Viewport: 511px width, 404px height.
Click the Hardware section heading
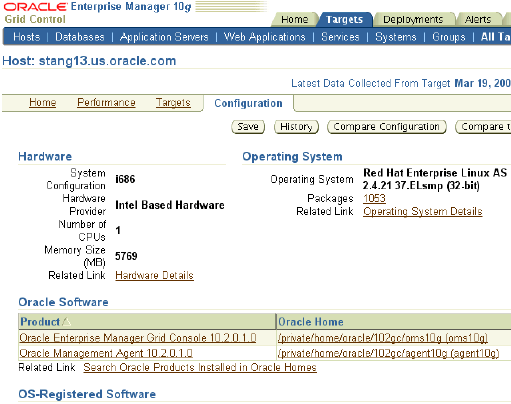tap(45, 156)
